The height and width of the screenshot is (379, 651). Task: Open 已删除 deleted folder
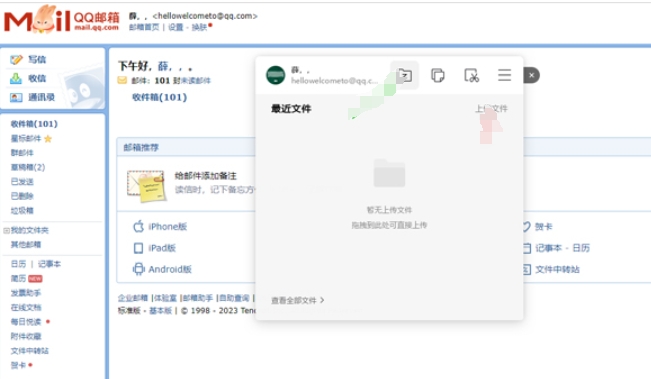click(22, 196)
